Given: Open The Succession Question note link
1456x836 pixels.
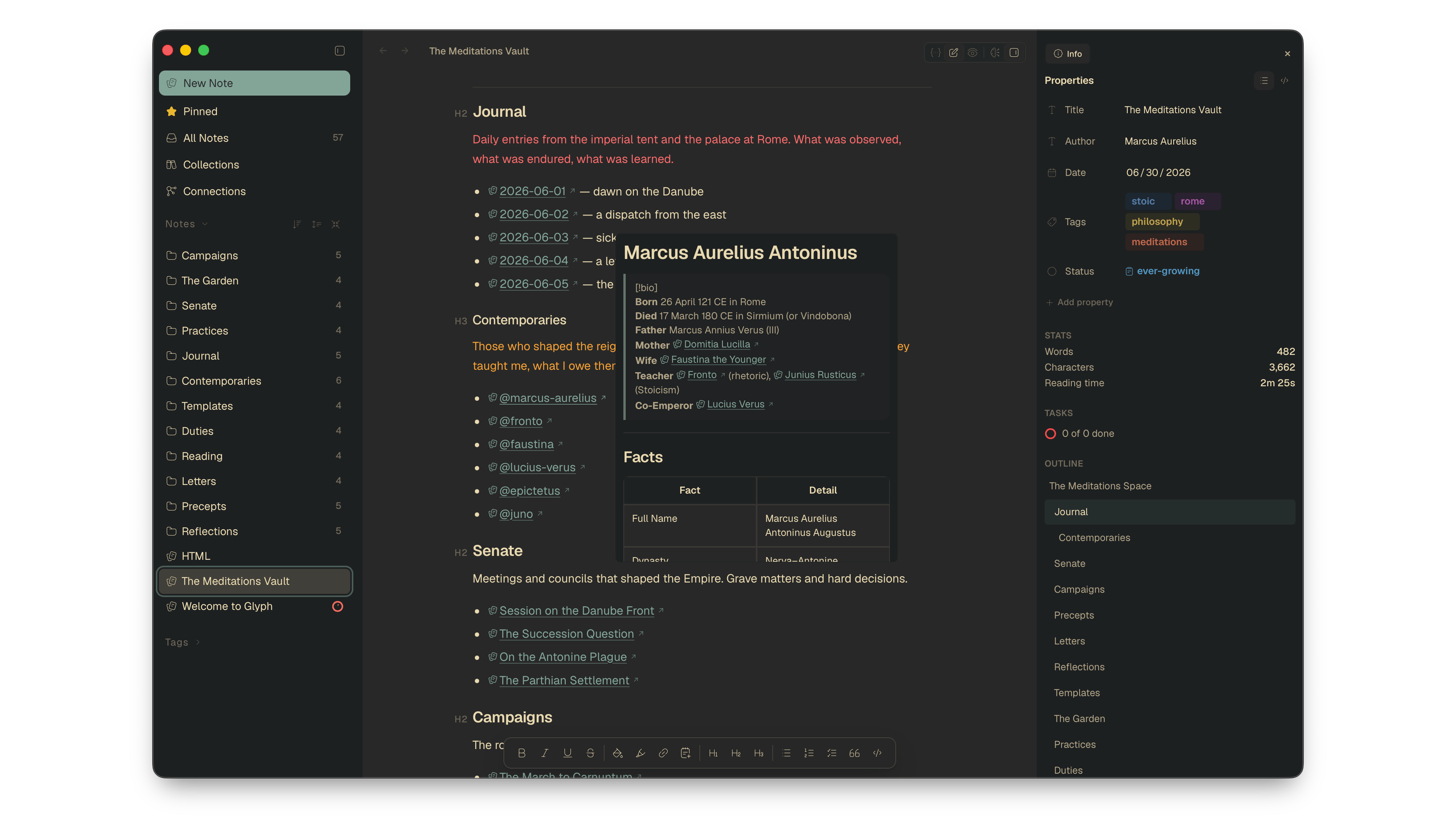Looking at the screenshot, I should click(x=566, y=633).
